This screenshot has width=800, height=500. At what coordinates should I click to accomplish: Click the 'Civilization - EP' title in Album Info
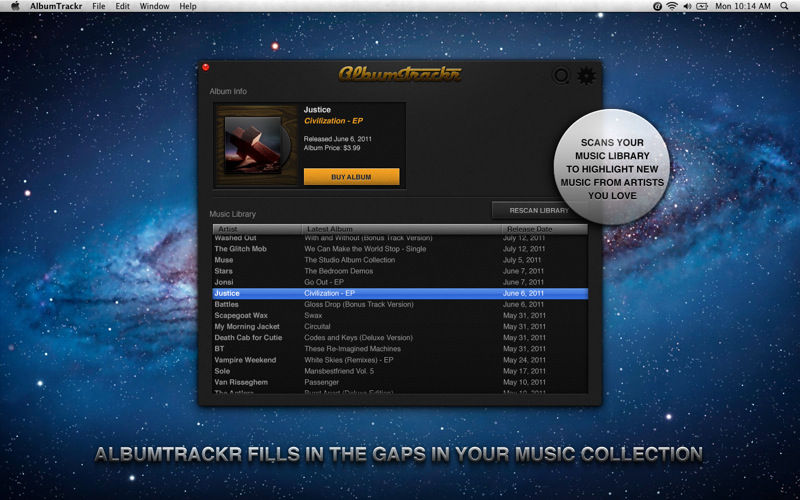pyautogui.click(x=333, y=121)
